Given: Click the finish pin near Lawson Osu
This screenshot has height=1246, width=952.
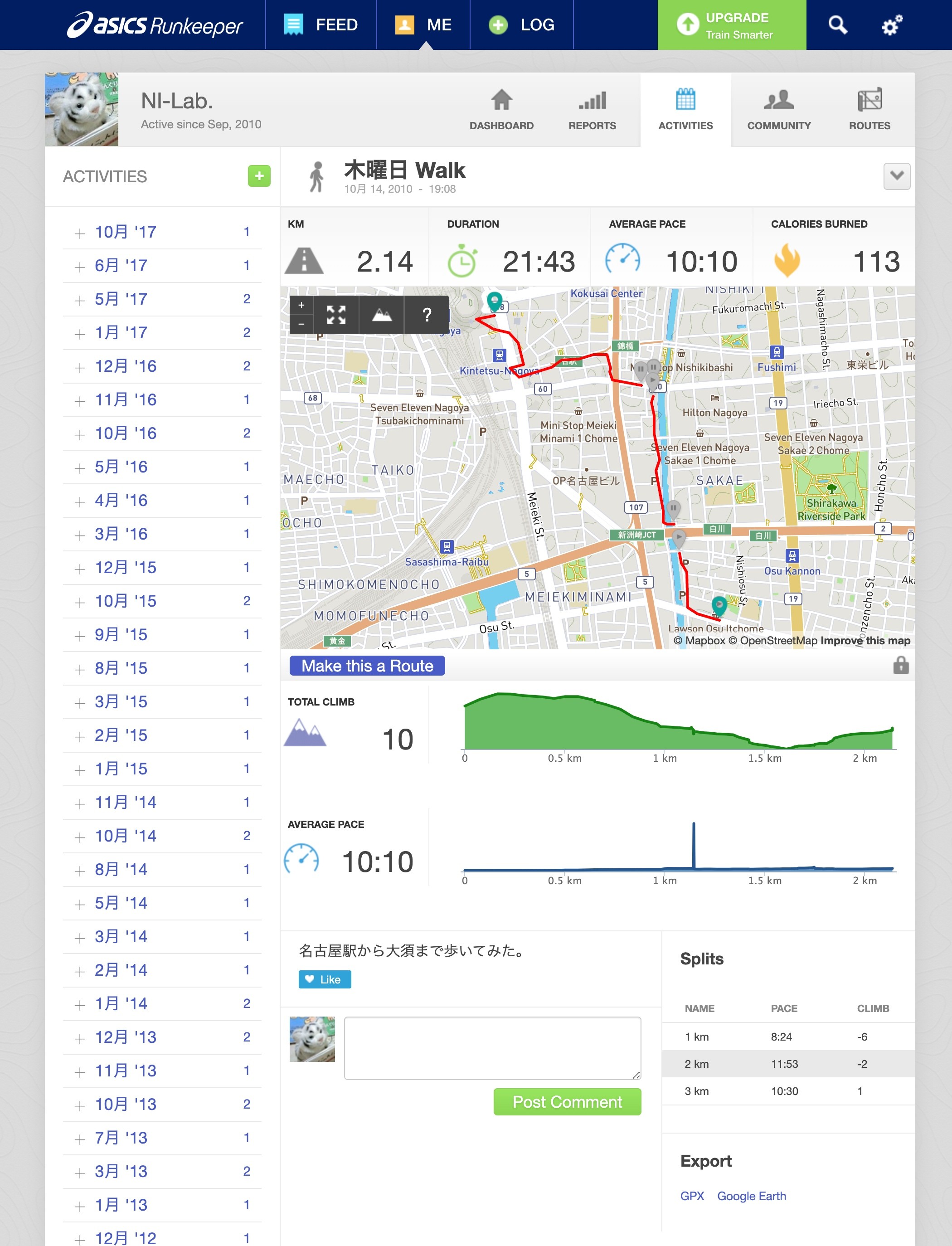Looking at the screenshot, I should click(x=719, y=606).
